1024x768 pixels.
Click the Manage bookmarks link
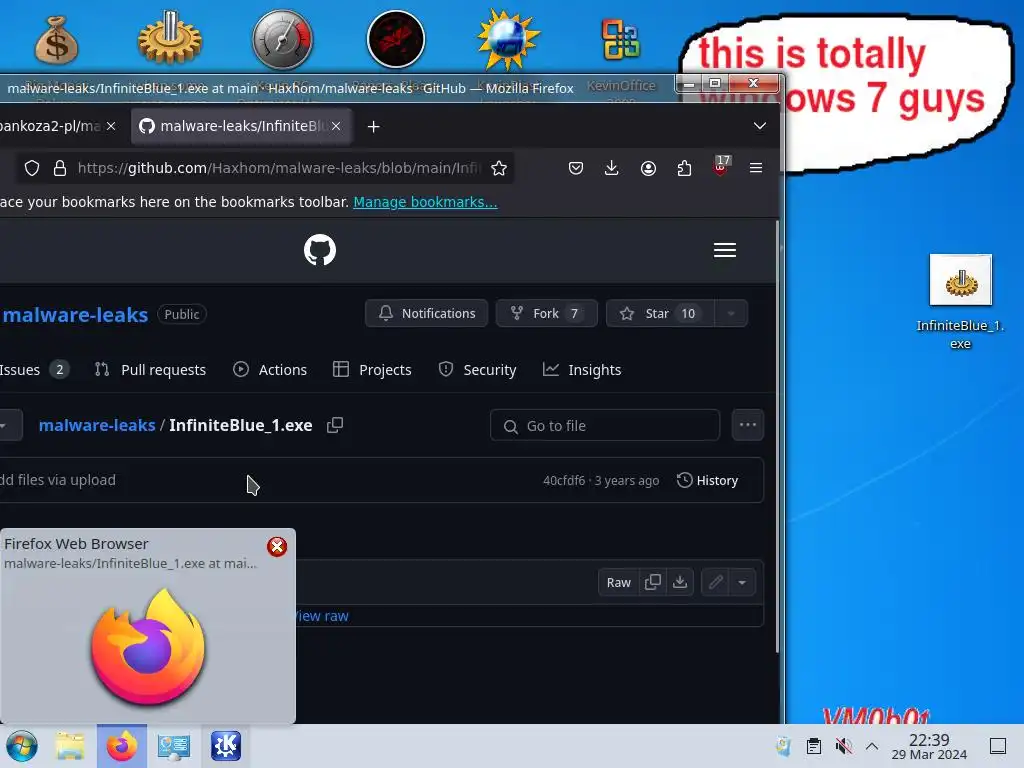click(425, 202)
